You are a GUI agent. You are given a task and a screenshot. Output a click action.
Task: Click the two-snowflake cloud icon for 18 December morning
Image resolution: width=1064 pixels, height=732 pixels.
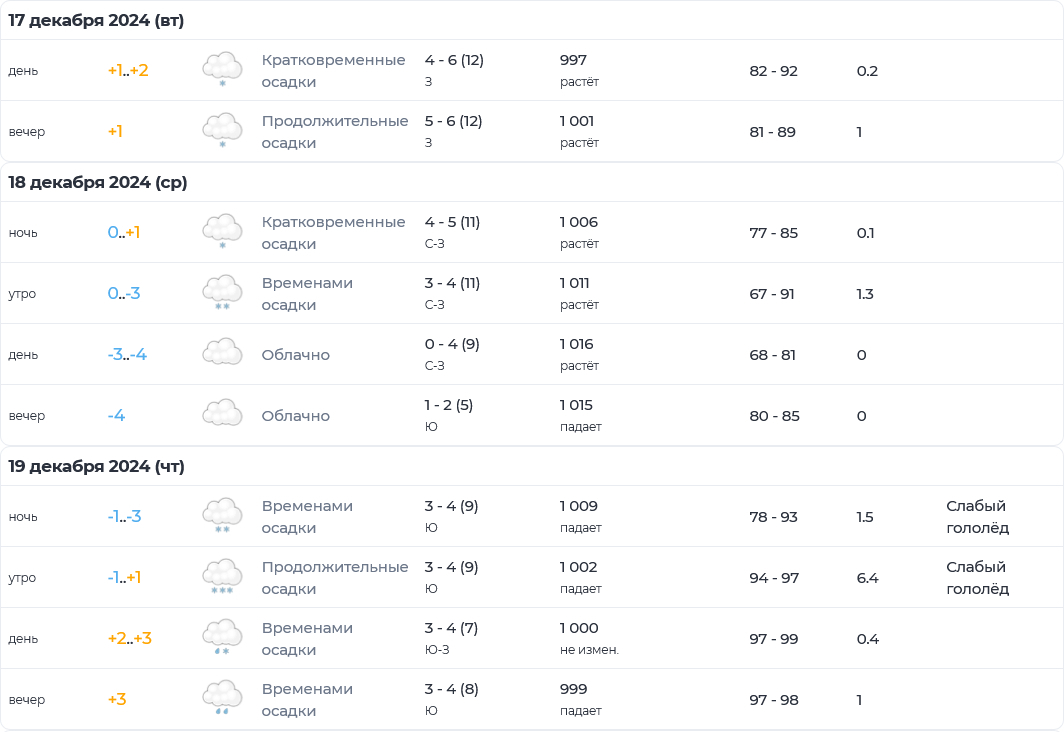(x=222, y=293)
